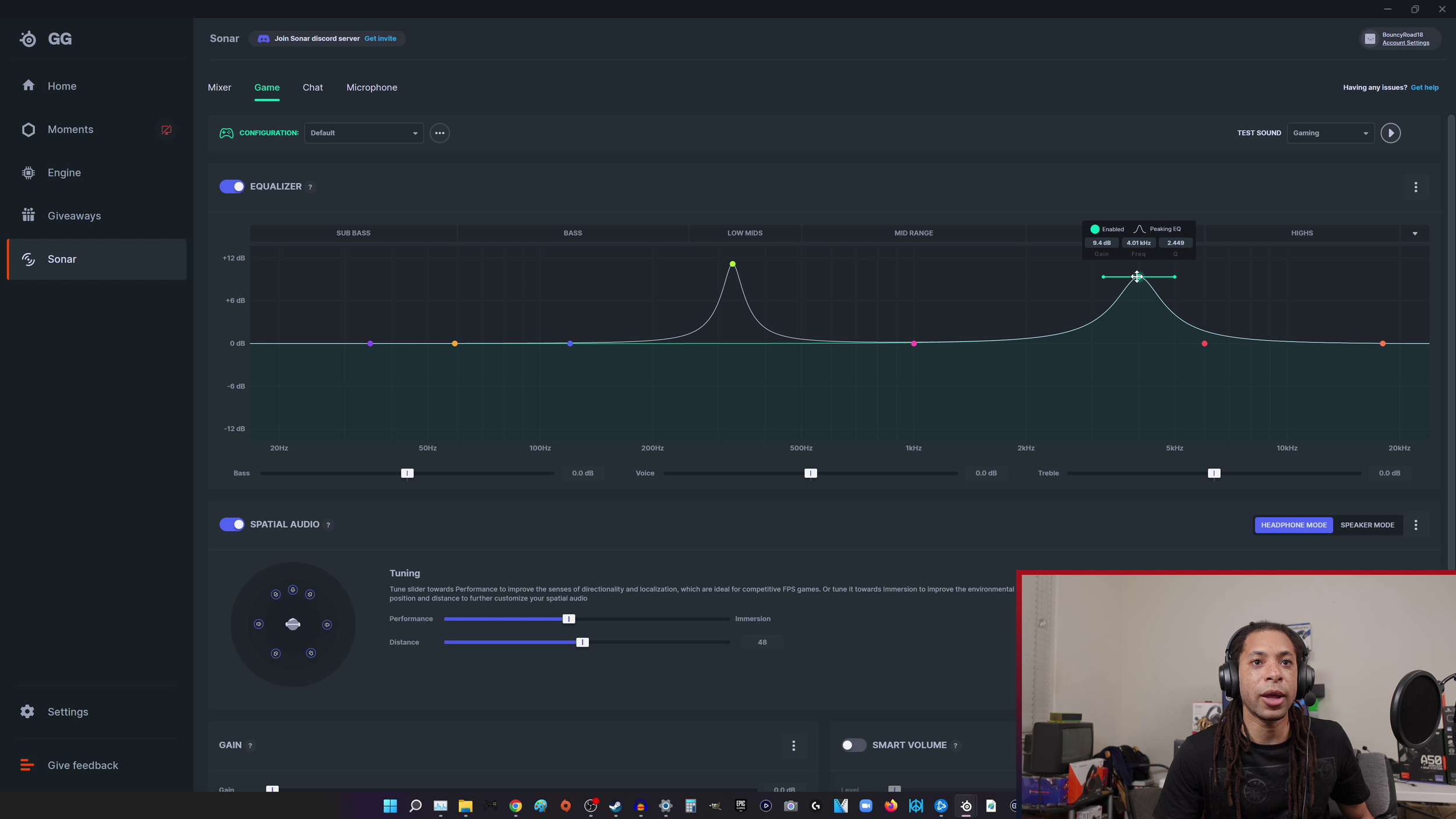This screenshot has width=1456, height=819.
Task: Open the Test Sound Gaming dropdown
Action: (1331, 133)
